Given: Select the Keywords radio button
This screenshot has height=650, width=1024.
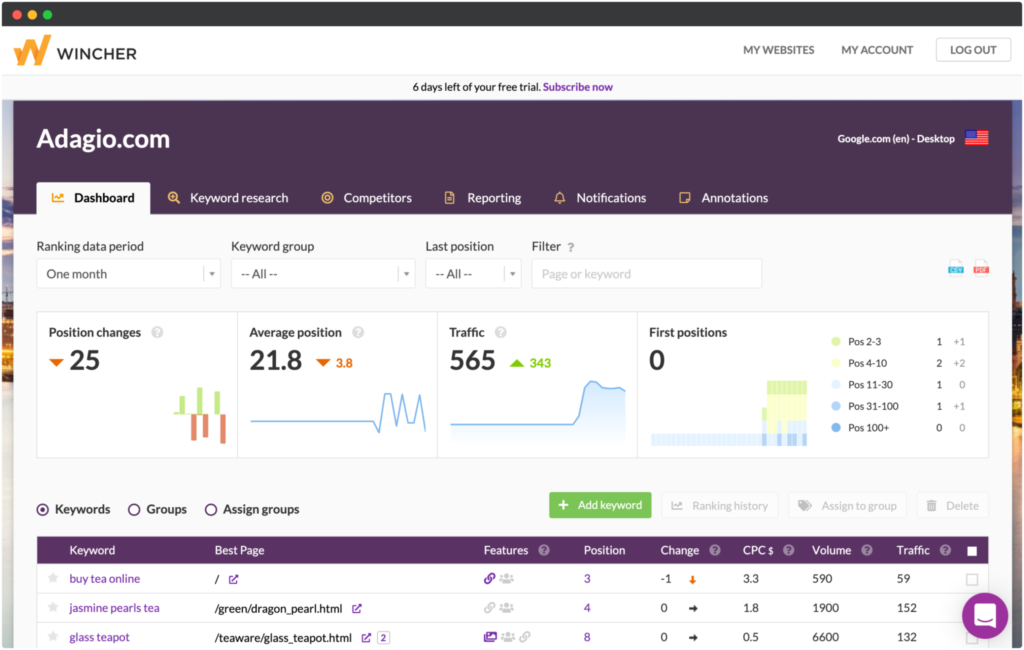Looking at the screenshot, I should point(42,510).
